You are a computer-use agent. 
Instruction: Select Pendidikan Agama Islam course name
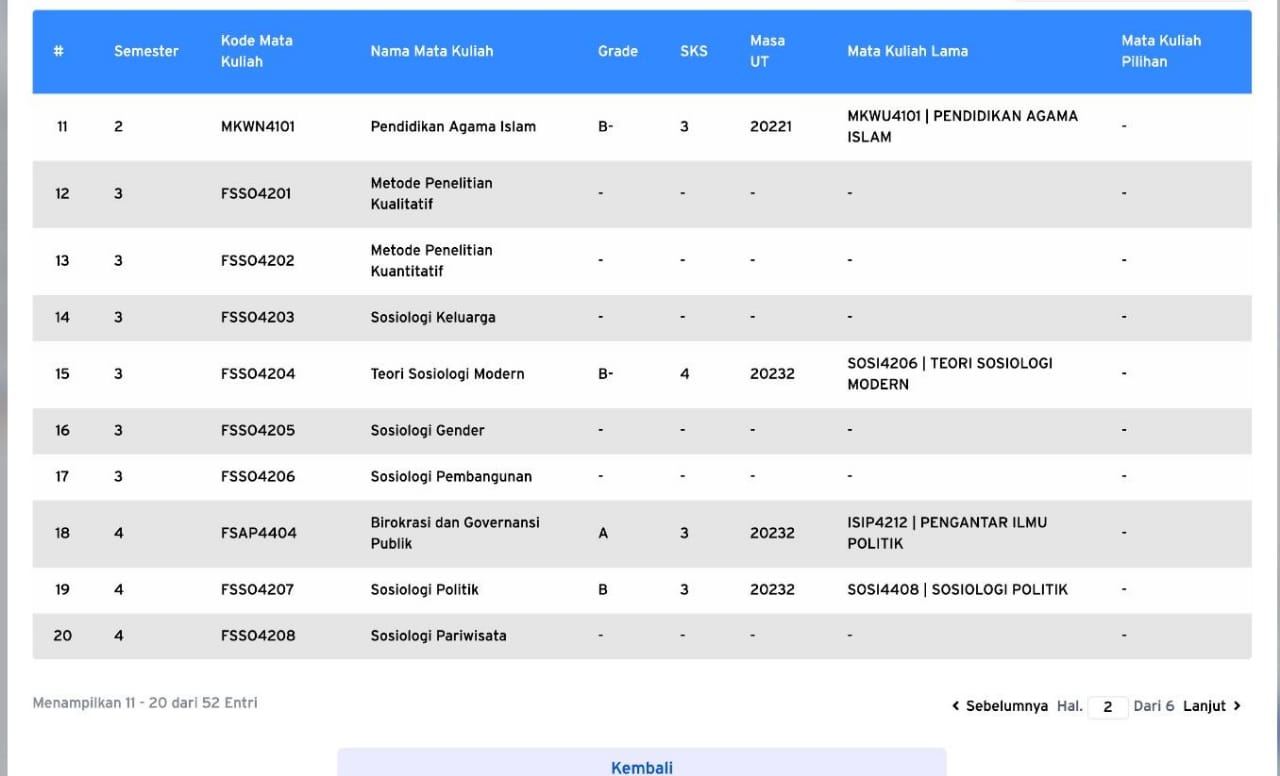453,127
